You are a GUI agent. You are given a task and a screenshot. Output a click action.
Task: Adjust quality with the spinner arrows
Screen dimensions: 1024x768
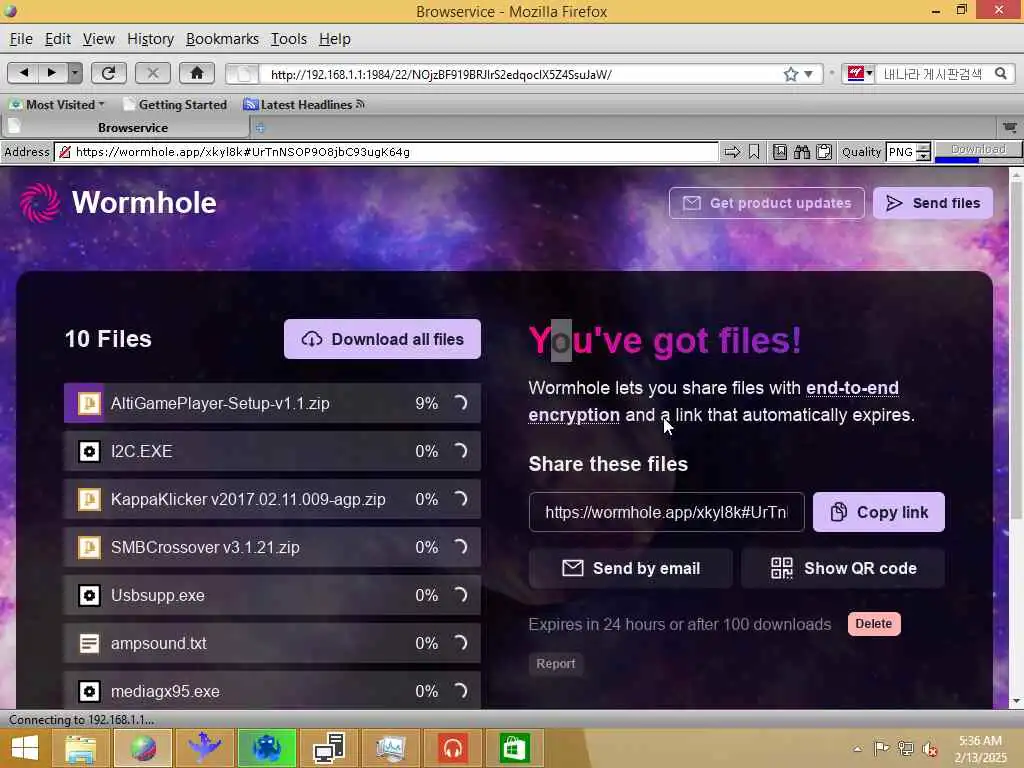(x=923, y=152)
